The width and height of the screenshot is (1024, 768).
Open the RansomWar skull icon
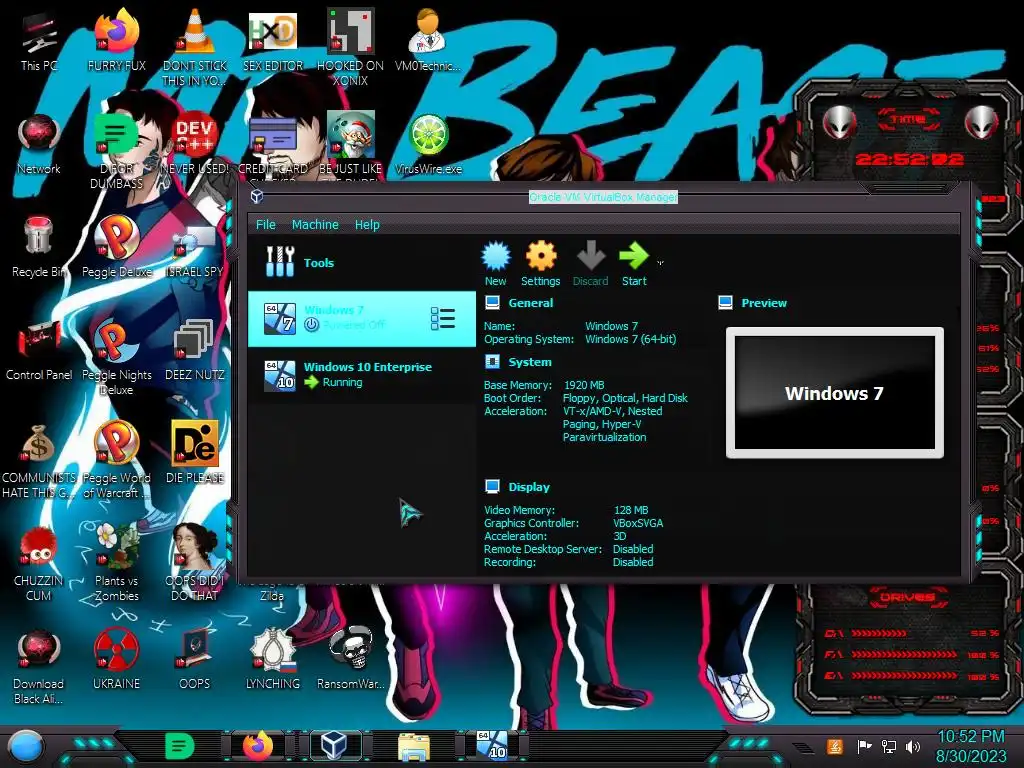click(350, 660)
